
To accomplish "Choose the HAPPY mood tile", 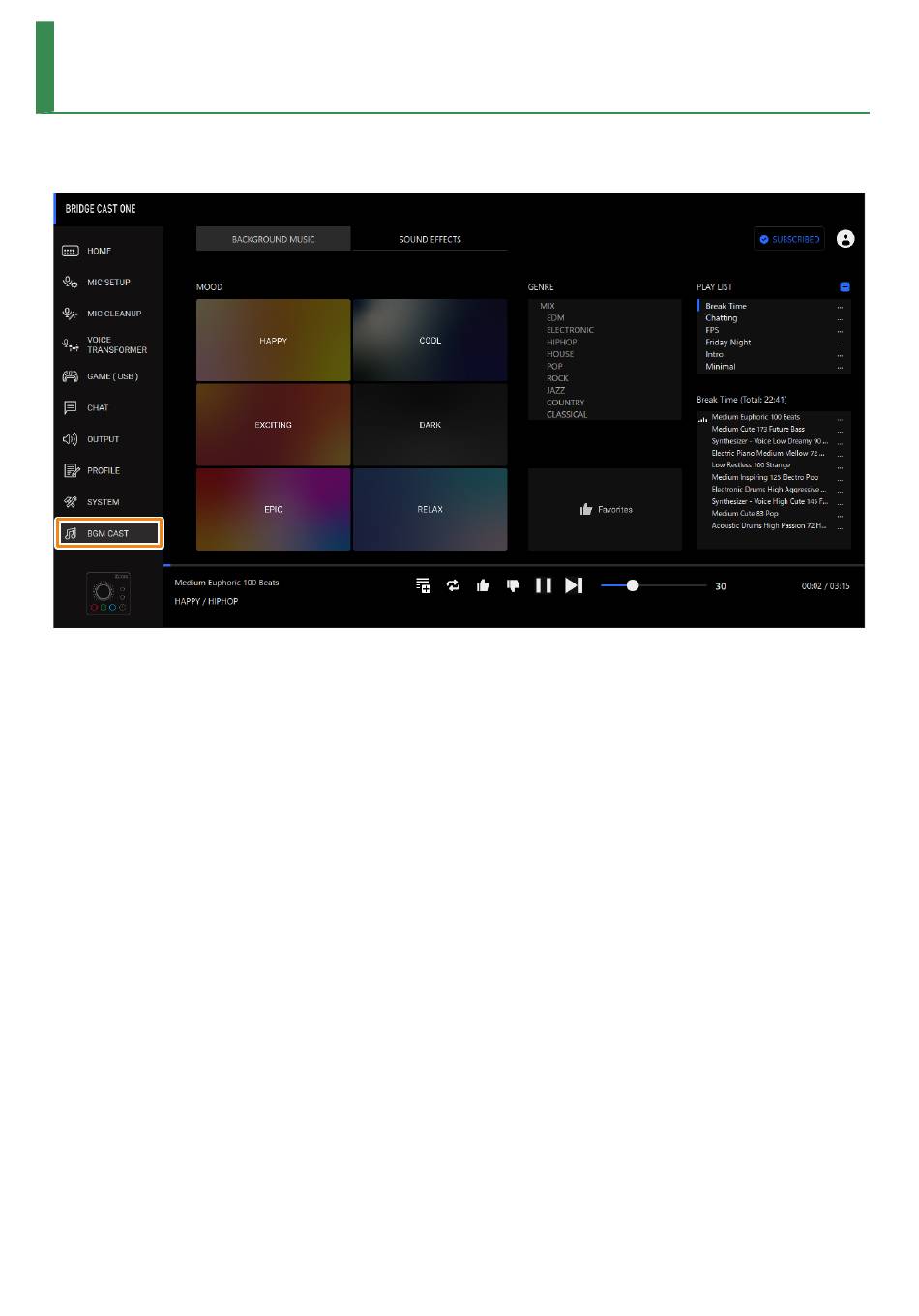I will click(273, 340).
